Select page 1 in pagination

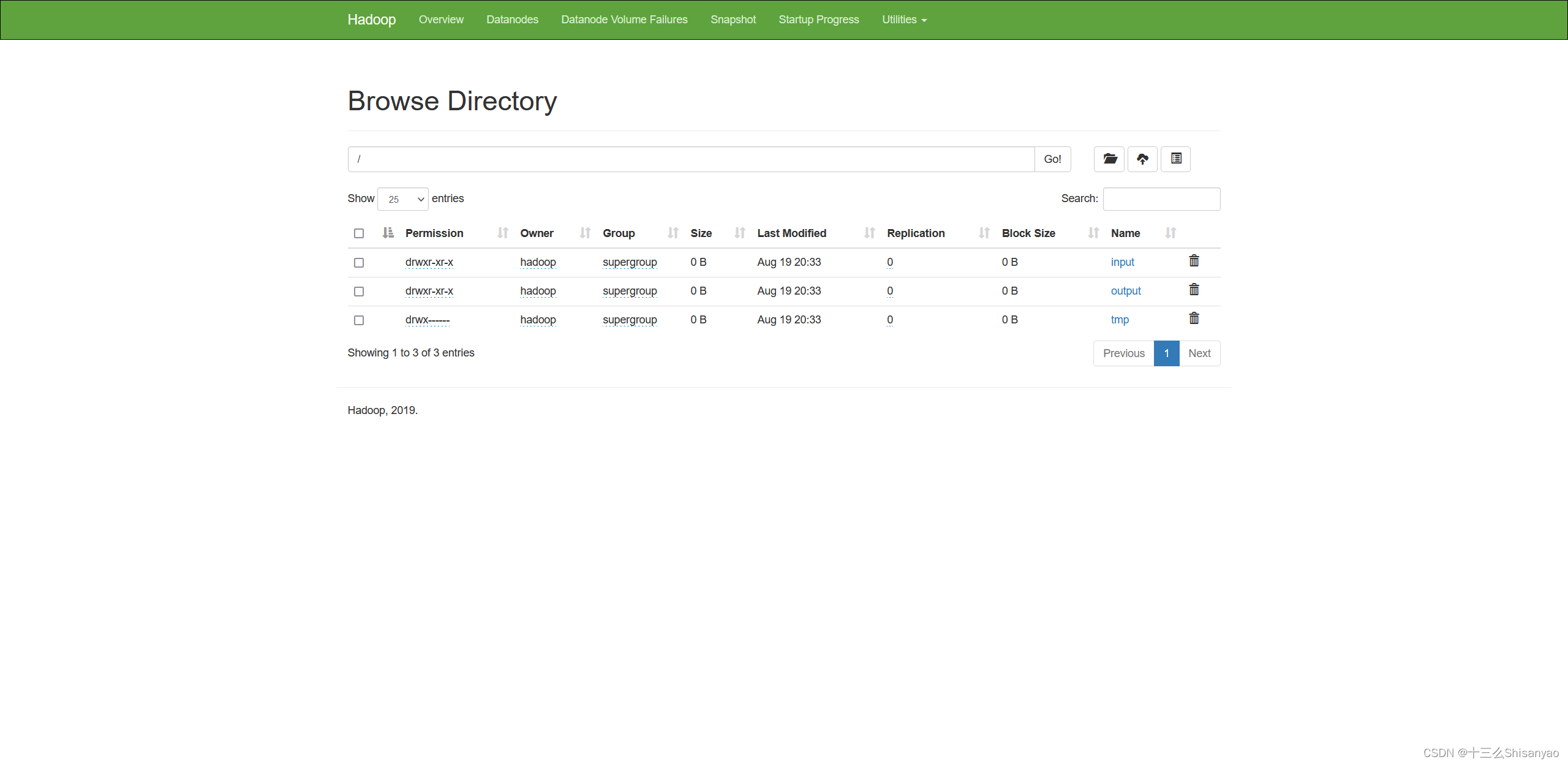1166,353
